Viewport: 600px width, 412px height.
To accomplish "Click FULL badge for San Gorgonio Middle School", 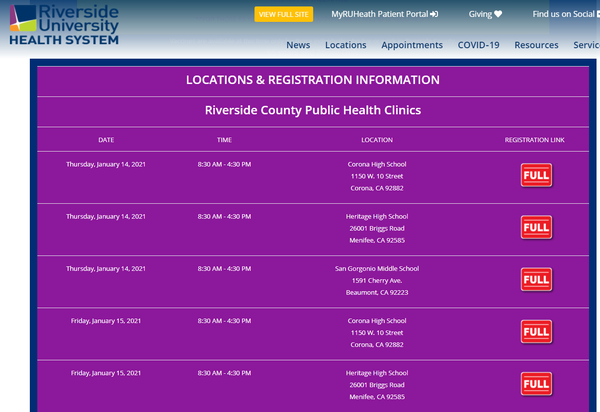I will click(x=536, y=280).
